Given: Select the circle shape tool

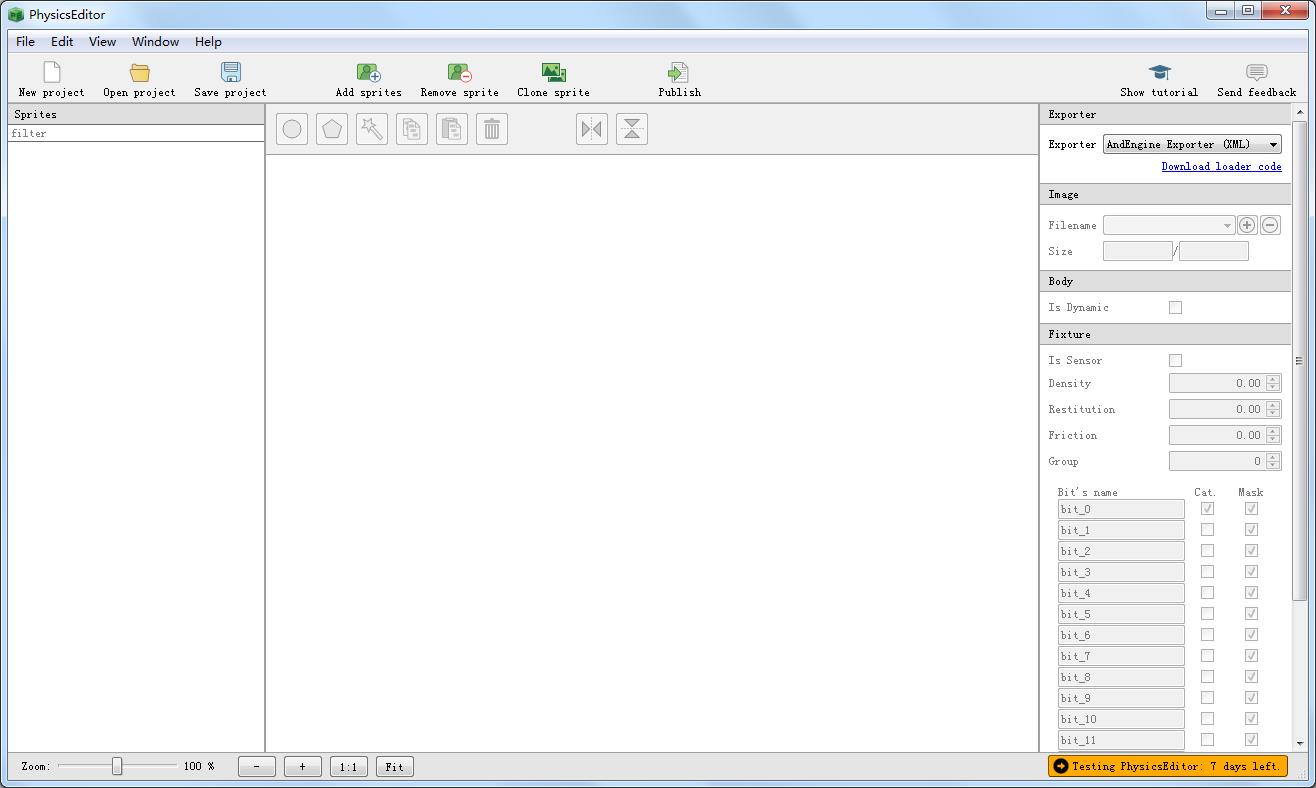Looking at the screenshot, I should coord(292,129).
